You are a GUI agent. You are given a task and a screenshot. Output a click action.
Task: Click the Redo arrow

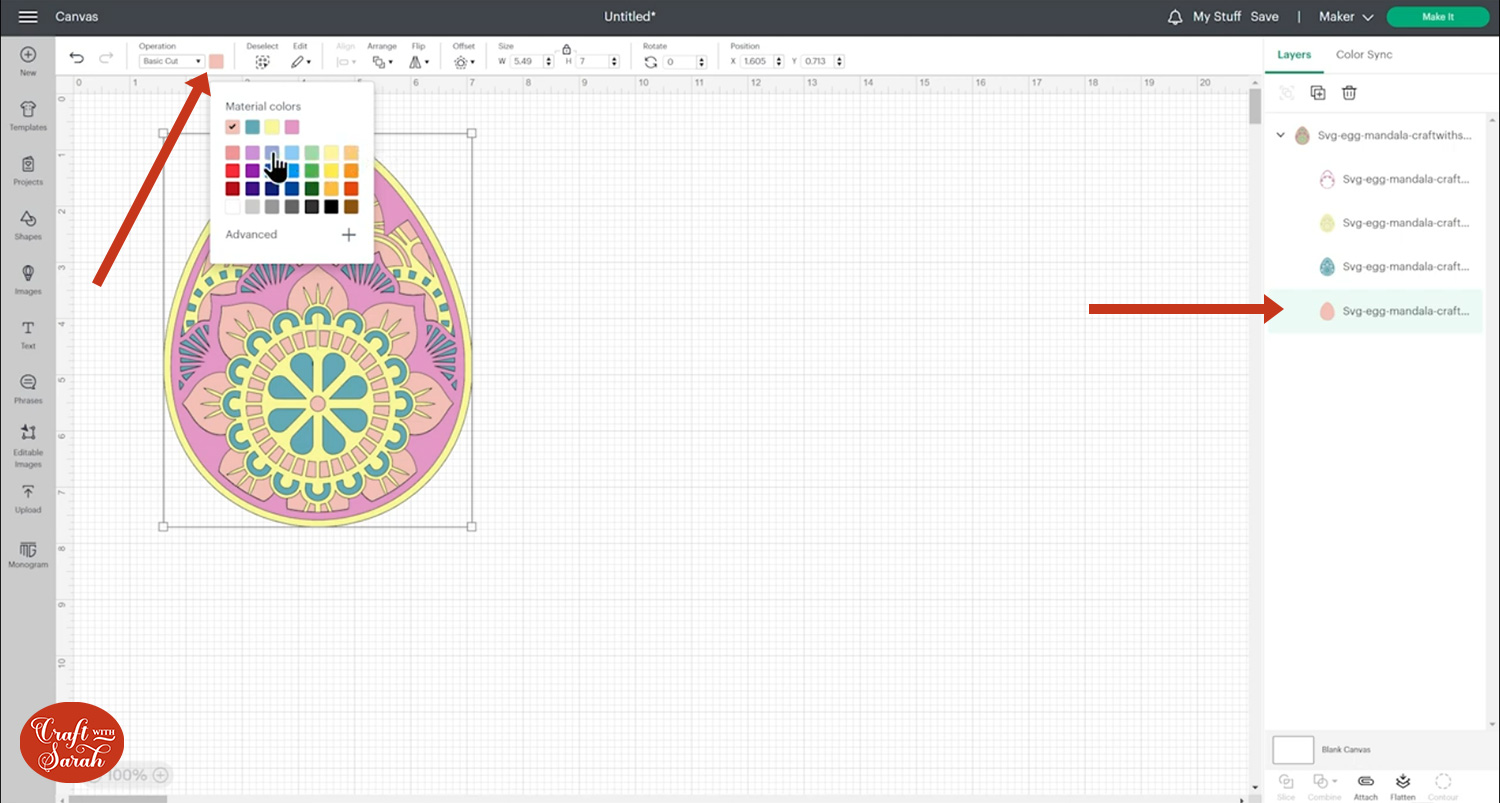(106, 58)
